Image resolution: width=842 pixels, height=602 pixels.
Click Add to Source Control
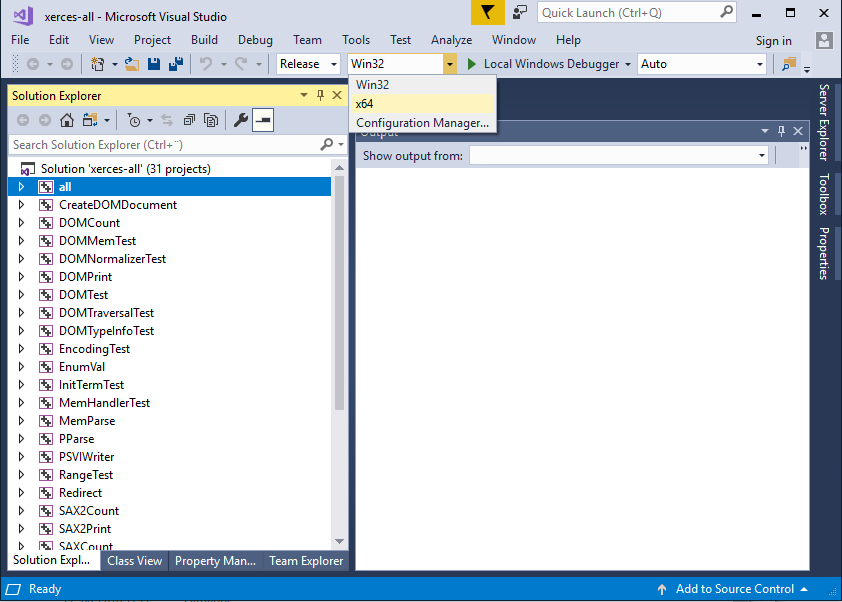coord(735,589)
